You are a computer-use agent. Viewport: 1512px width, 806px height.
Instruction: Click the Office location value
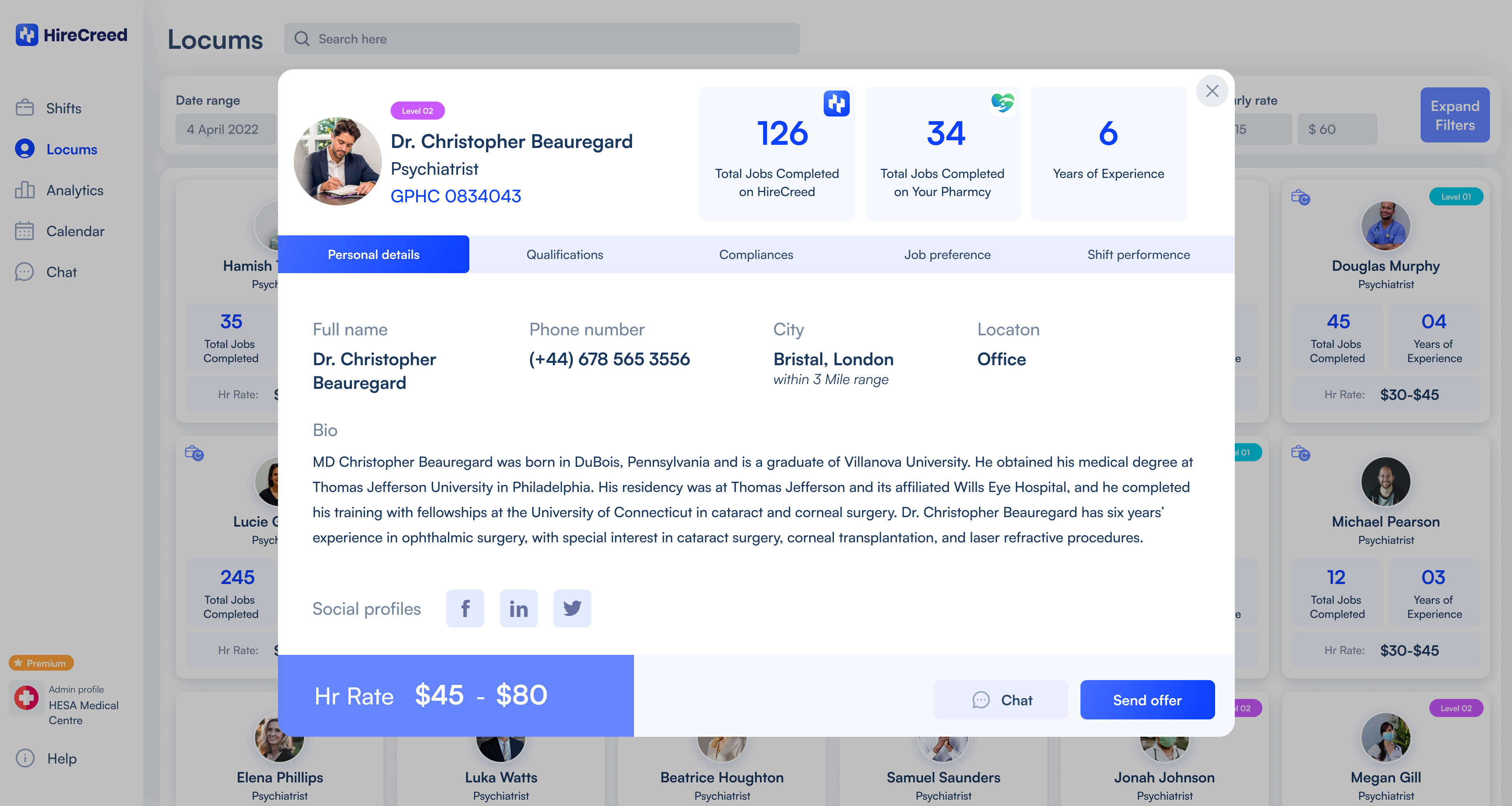(1001, 359)
